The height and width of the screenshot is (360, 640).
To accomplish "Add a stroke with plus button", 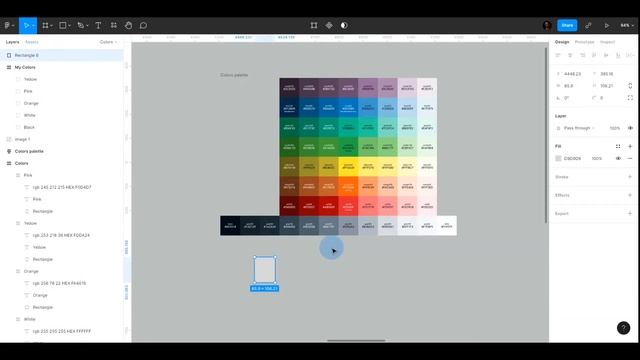I will [630, 177].
